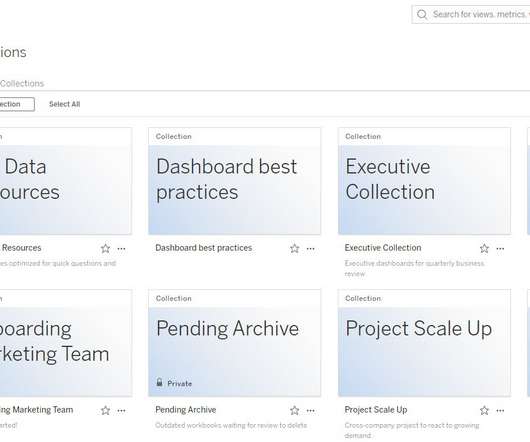530x442 pixels.
Task: Open the Executive Collection thumbnail
Action: (x=424, y=181)
